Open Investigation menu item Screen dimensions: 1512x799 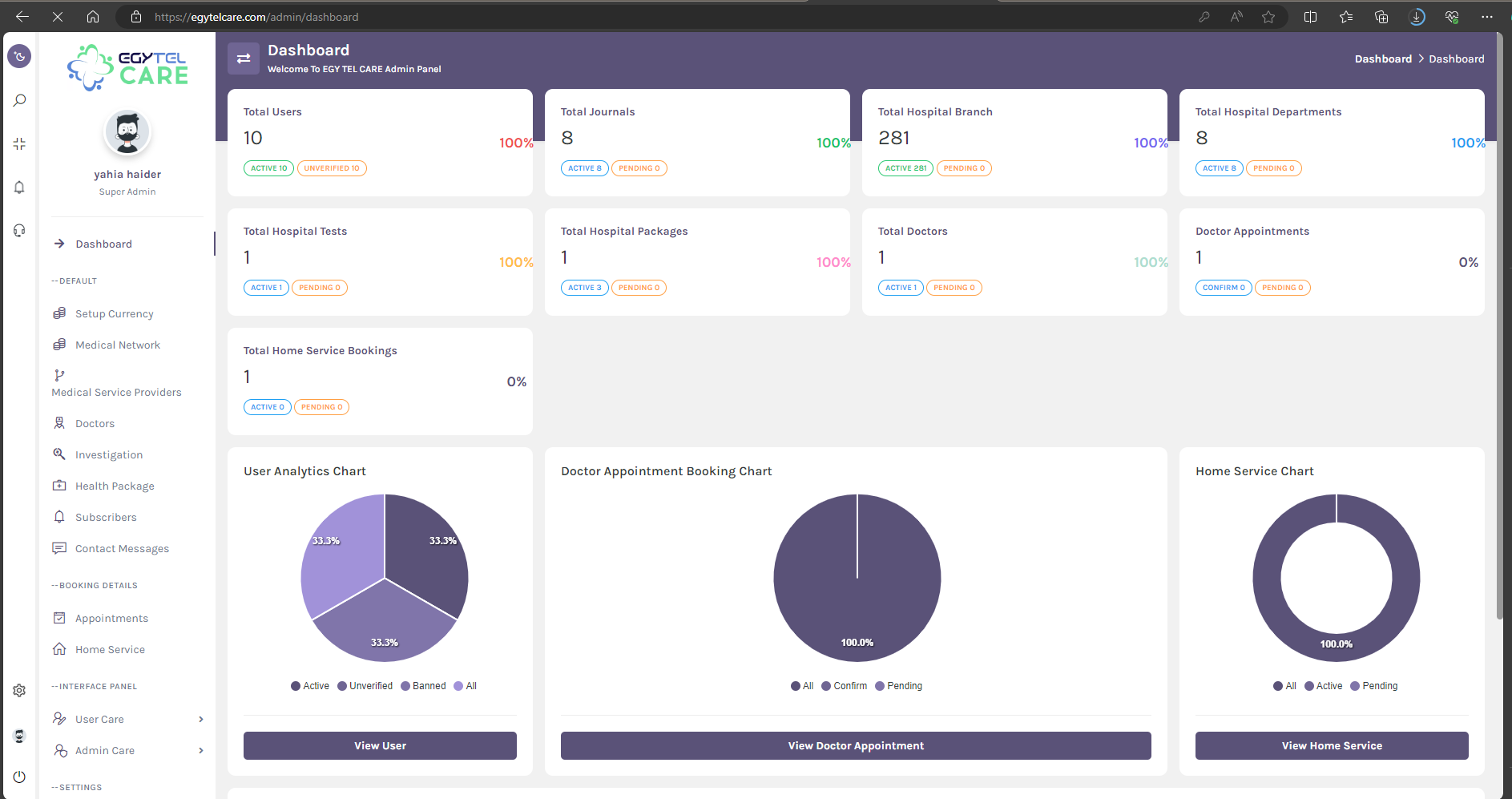108,454
